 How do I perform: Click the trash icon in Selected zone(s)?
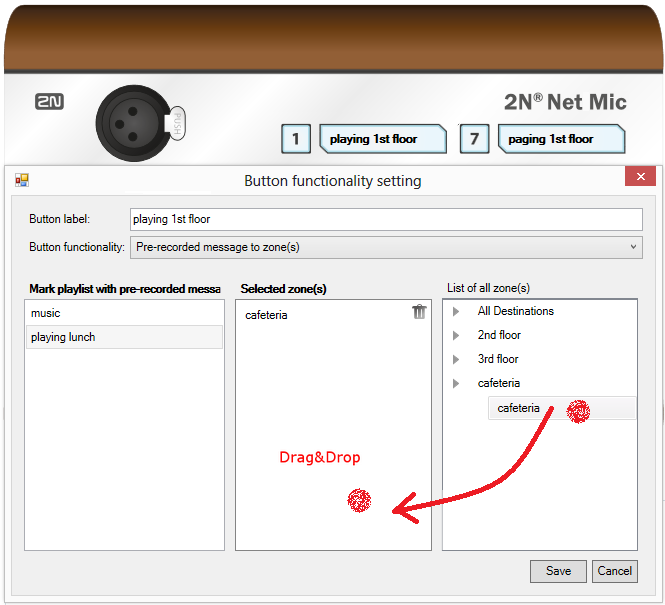pyautogui.click(x=419, y=312)
